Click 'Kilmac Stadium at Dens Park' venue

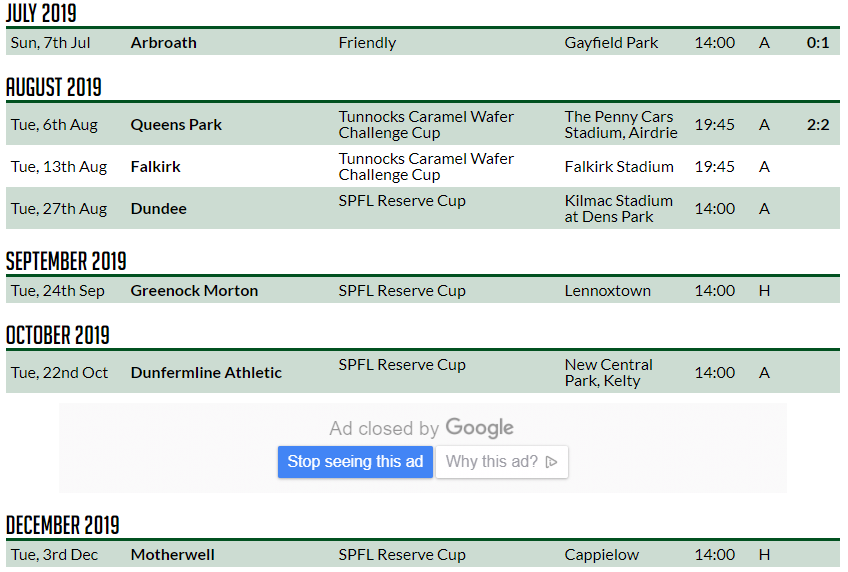[x=619, y=209]
